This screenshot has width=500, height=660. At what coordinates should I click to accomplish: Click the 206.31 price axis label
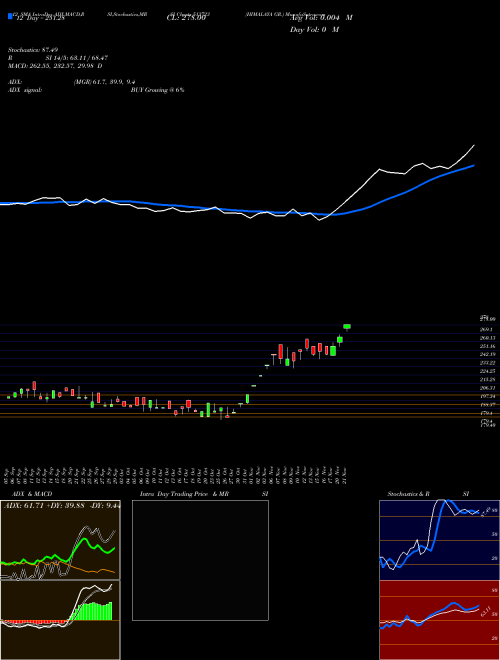488,388
